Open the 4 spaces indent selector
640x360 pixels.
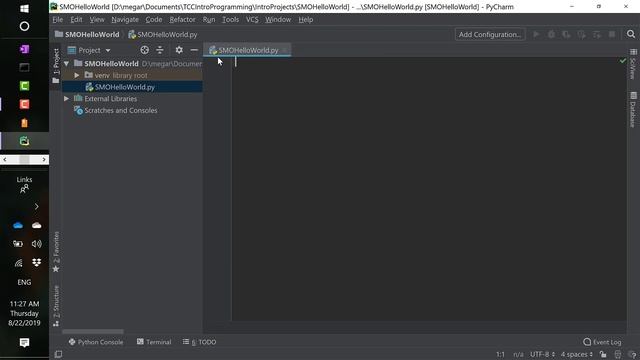click(x=576, y=354)
